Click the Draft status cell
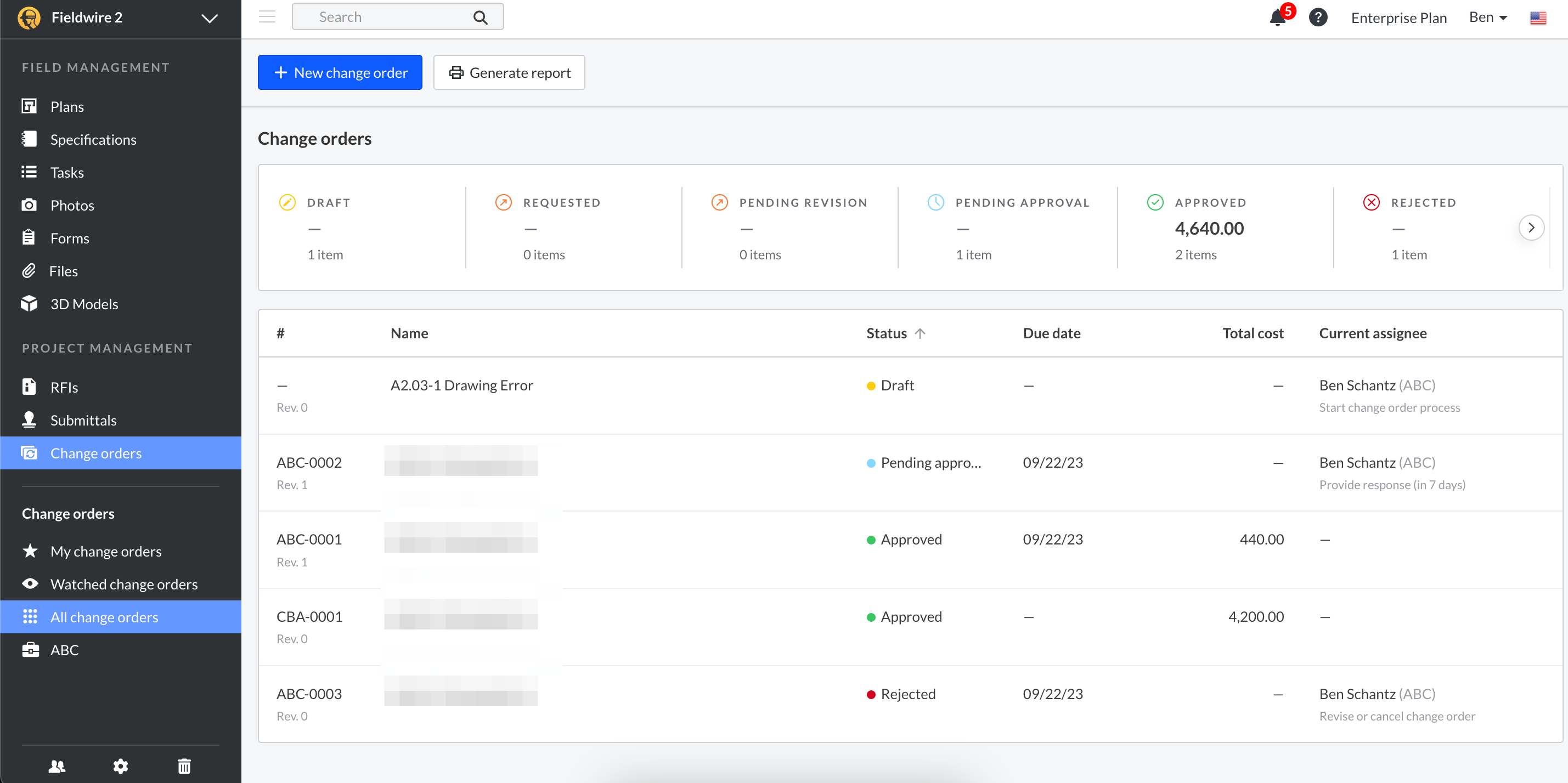The width and height of the screenshot is (1568, 783). (890, 385)
